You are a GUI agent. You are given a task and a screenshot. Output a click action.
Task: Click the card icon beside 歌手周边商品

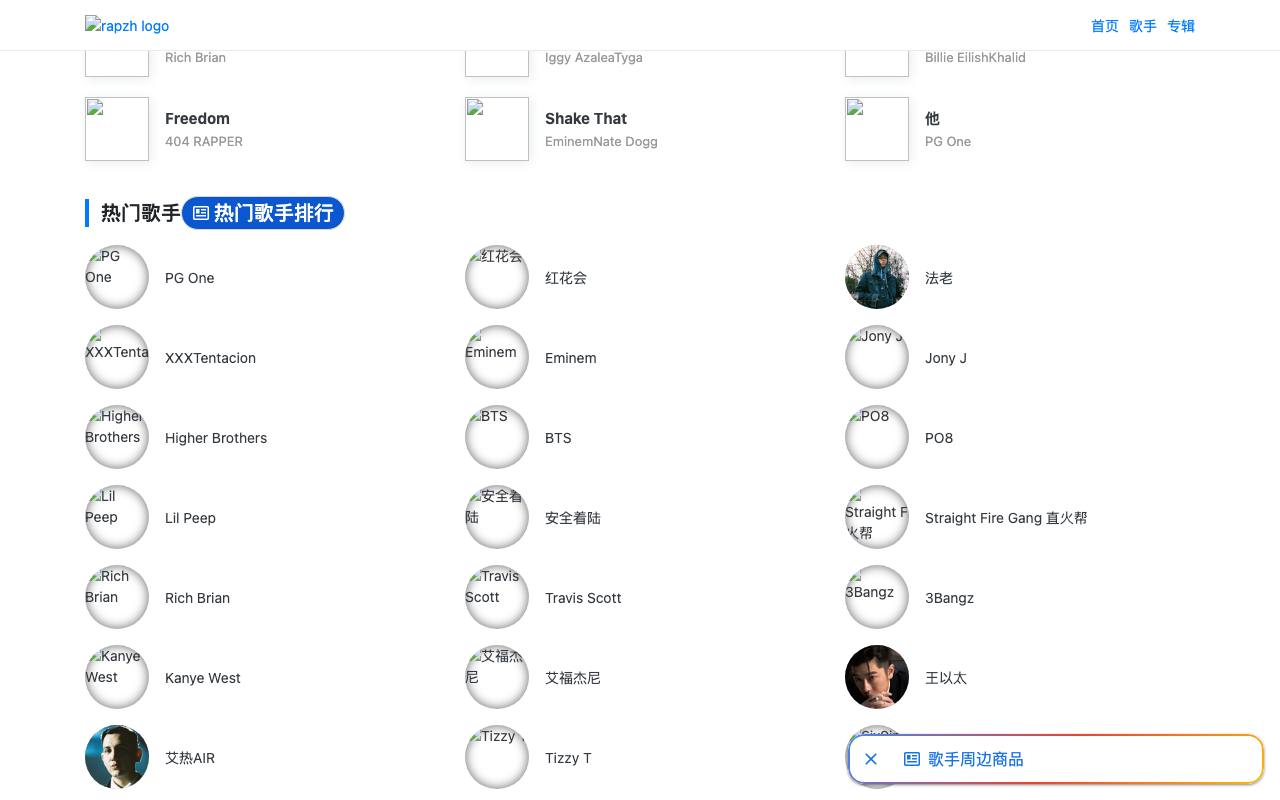pos(912,759)
